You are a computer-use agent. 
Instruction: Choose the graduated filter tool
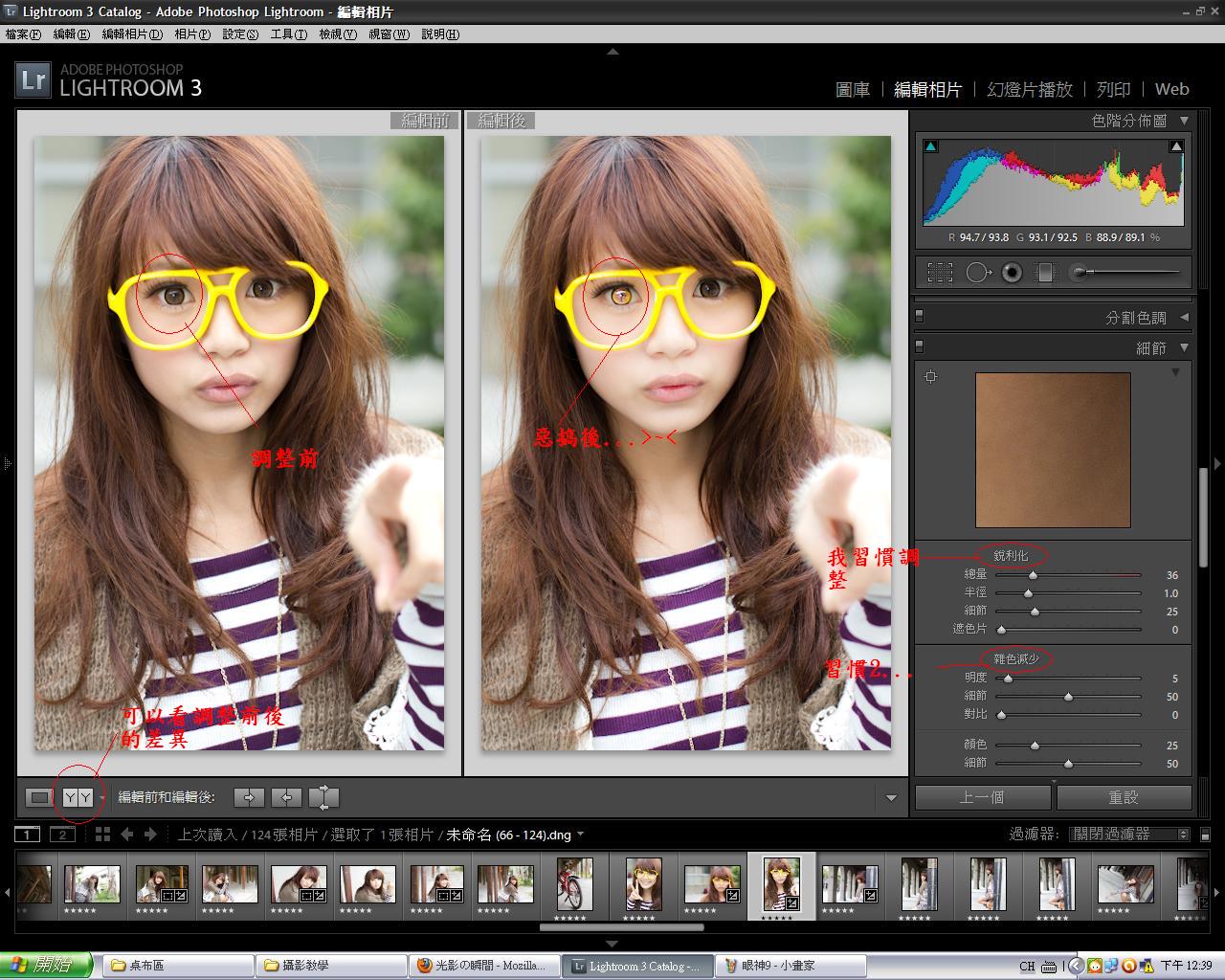1045,273
